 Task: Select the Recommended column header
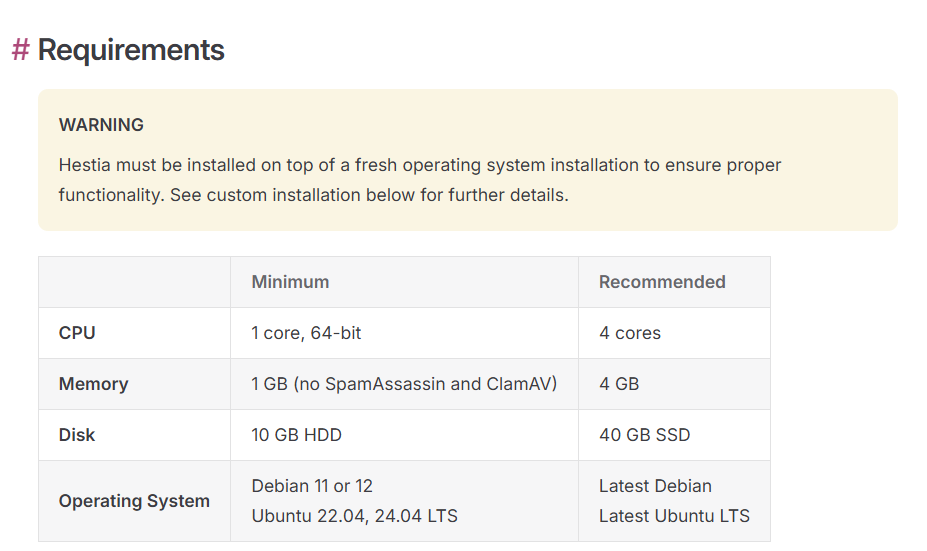click(x=662, y=282)
